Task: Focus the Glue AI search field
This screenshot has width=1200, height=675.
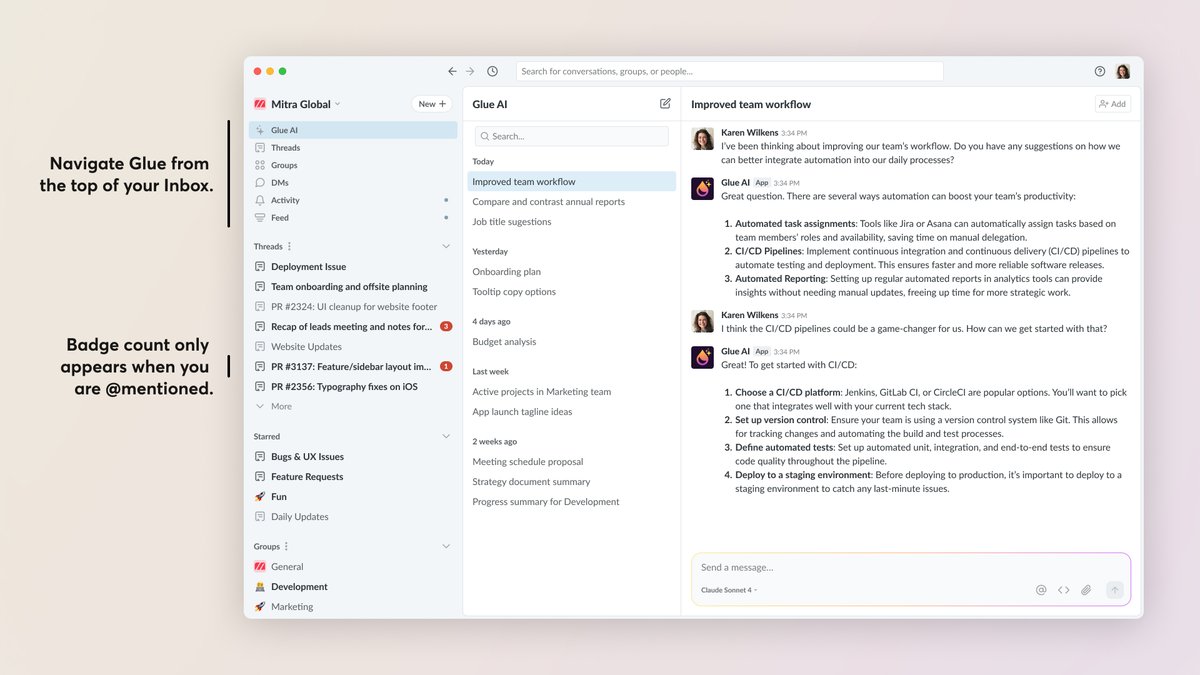Action: (x=571, y=136)
